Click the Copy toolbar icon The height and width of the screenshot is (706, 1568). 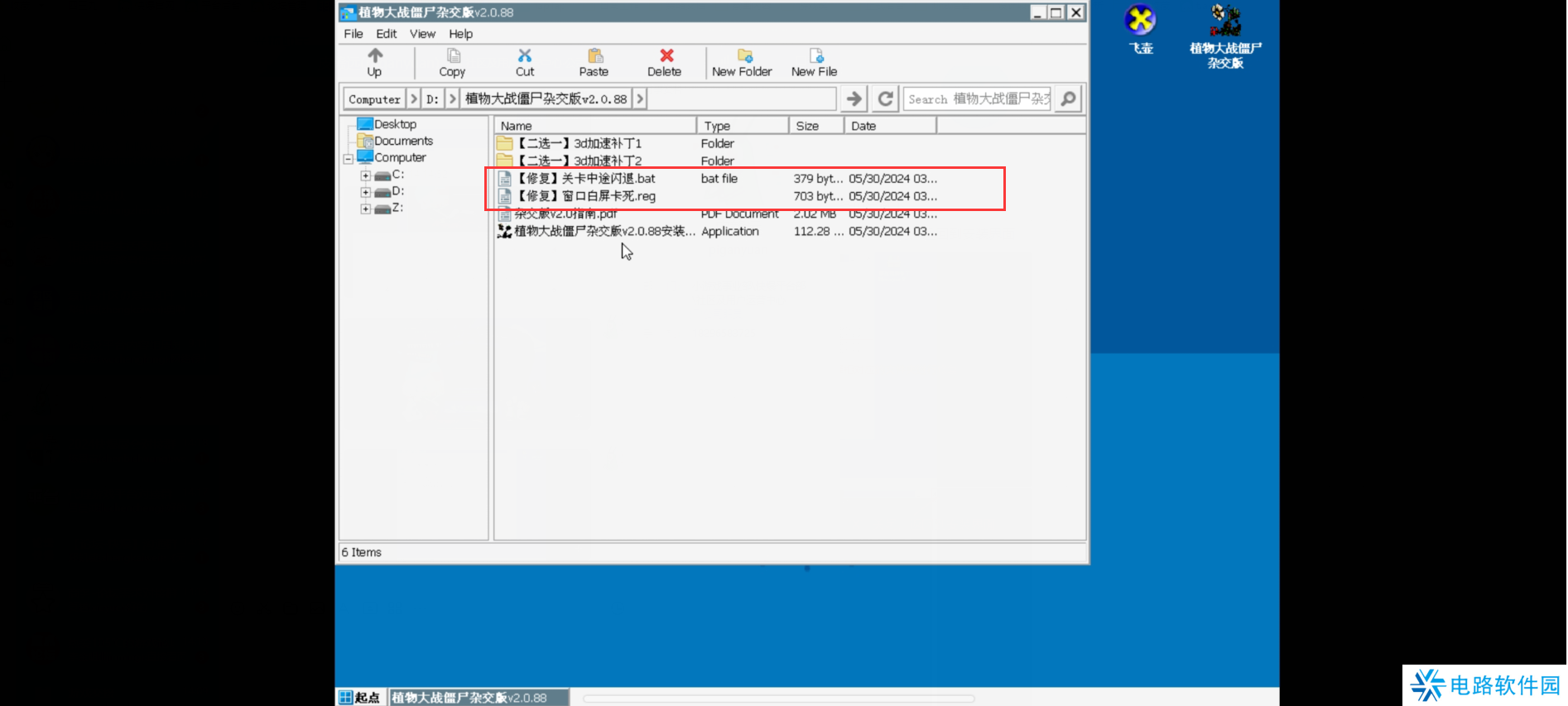pyautogui.click(x=453, y=56)
